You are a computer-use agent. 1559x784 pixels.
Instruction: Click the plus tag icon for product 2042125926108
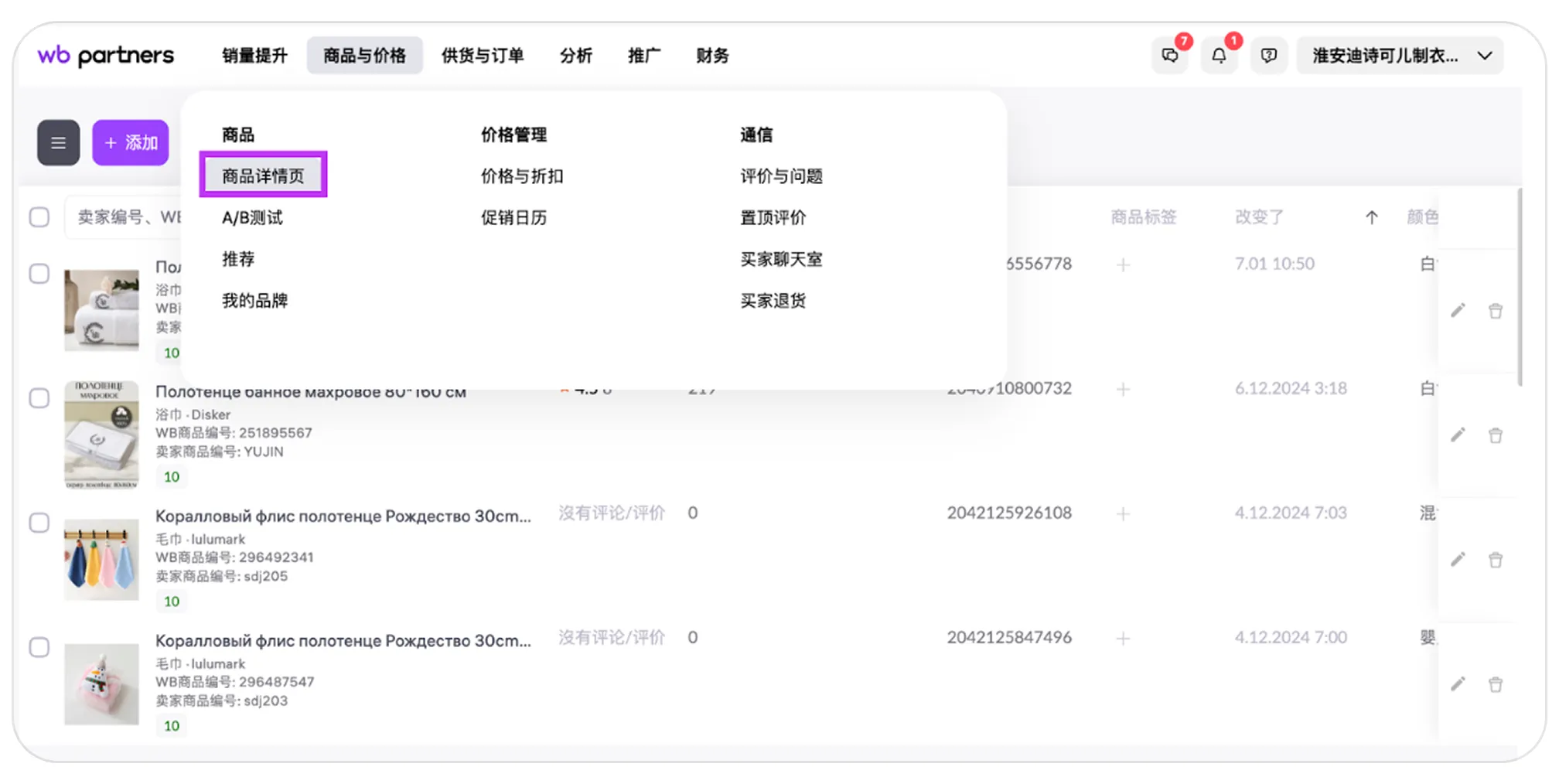click(x=1123, y=514)
